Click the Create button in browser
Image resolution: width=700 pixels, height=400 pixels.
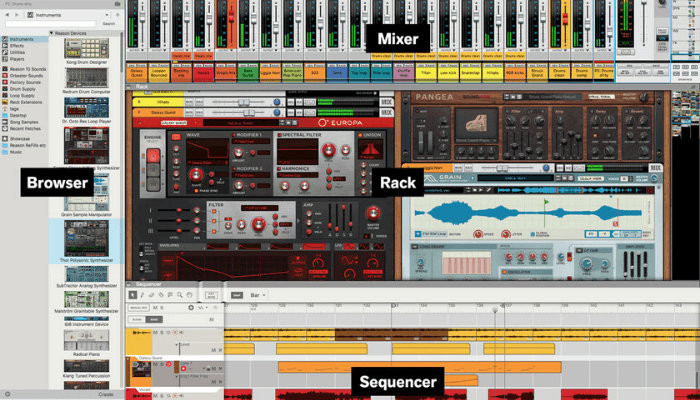coord(105,394)
